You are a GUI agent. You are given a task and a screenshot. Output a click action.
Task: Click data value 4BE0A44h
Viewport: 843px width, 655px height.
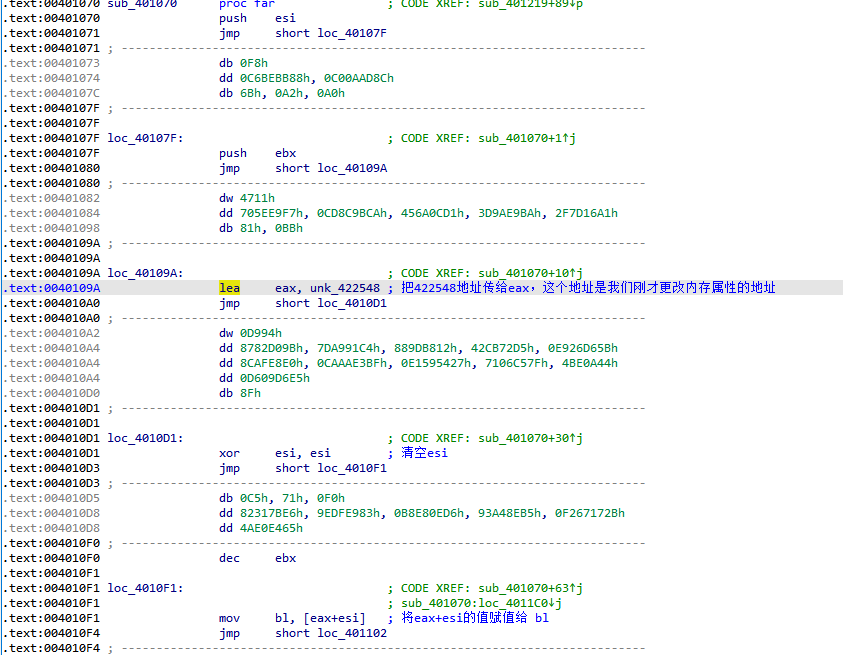590,364
